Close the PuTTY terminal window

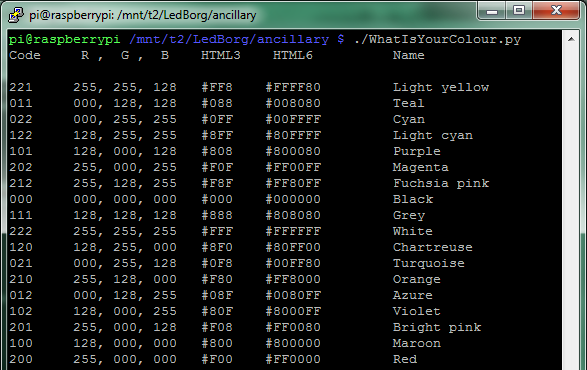pos(556,10)
